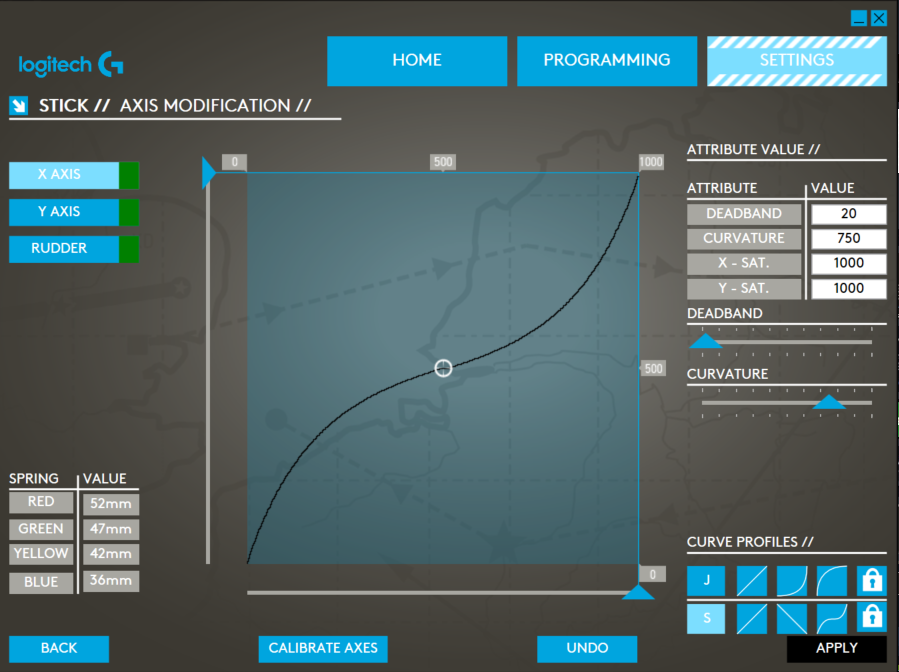Image resolution: width=899 pixels, height=672 pixels.
Task: Open the PROGRAMMING tab
Action: coord(607,61)
